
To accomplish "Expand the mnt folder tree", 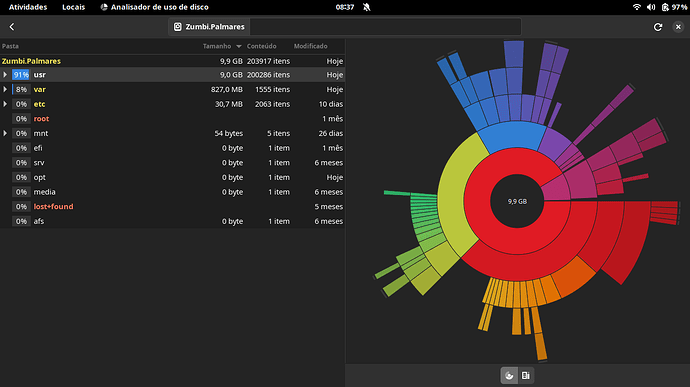I will pyautogui.click(x=5, y=133).
